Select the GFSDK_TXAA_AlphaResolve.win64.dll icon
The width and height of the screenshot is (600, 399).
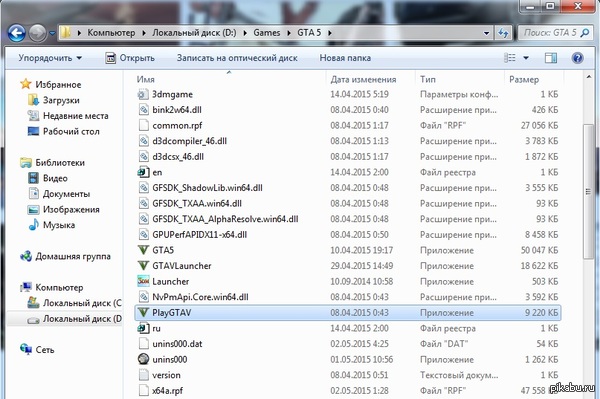tap(143, 219)
